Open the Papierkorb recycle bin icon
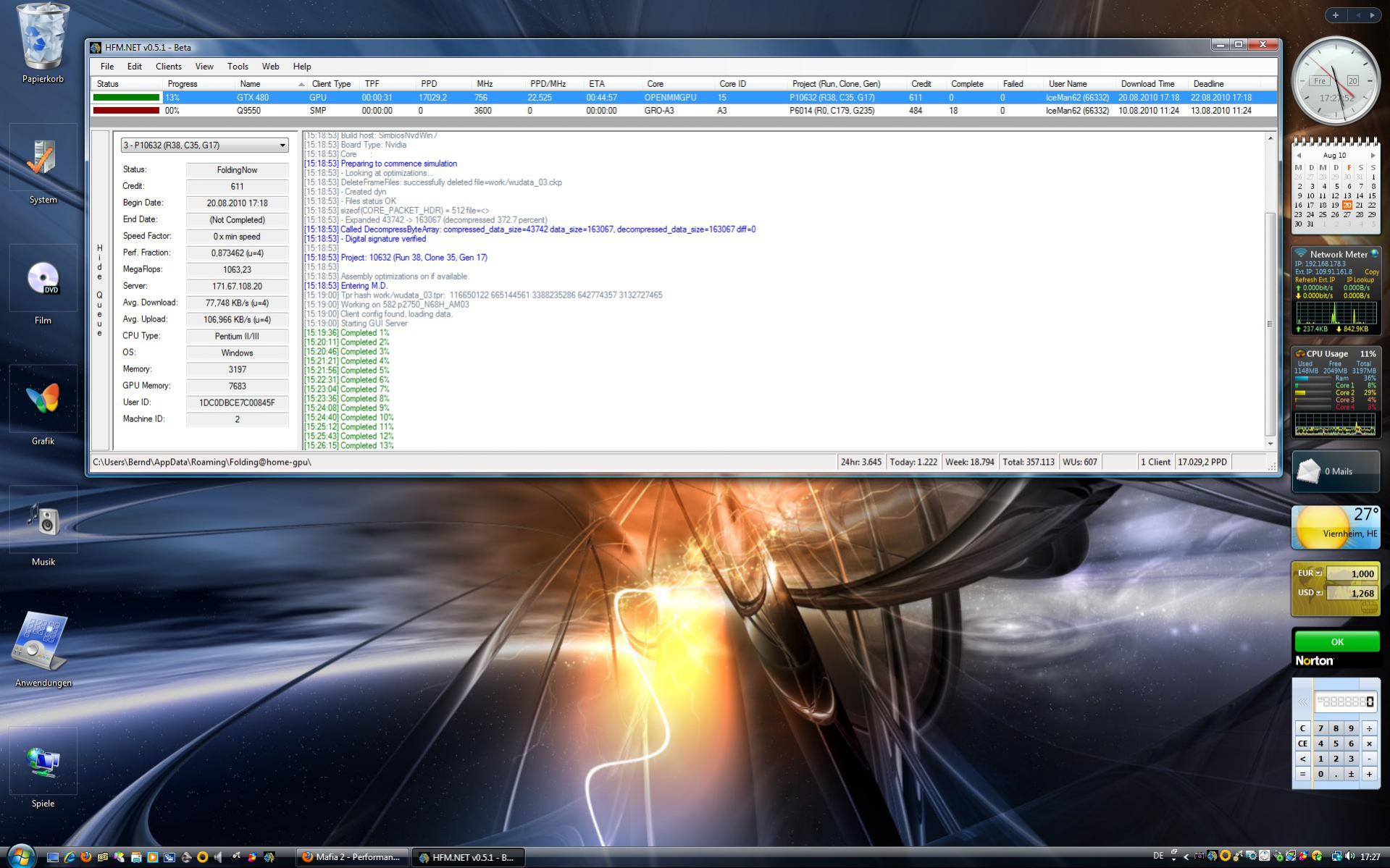 (x=43, y=43)
